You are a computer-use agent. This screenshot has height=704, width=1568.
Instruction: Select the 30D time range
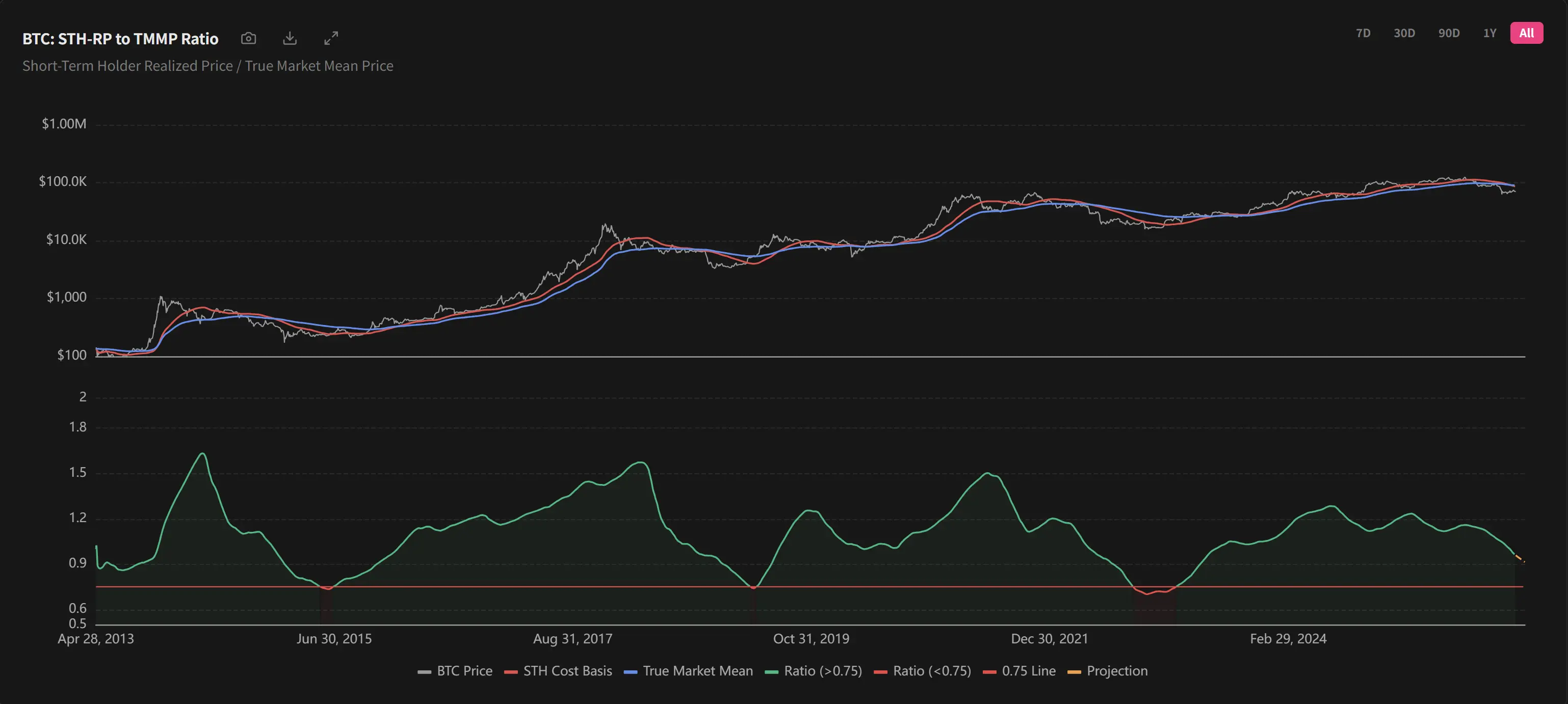click(x=1404, y=33)
